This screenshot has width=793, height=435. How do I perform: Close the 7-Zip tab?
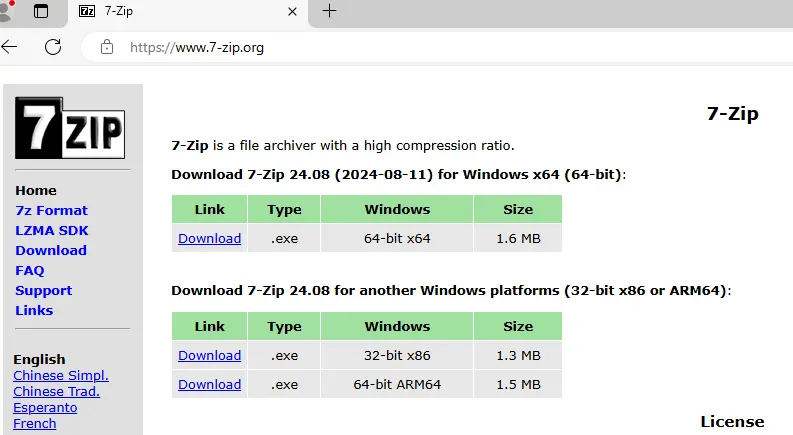pyautogui.click(x=292, y=11)
